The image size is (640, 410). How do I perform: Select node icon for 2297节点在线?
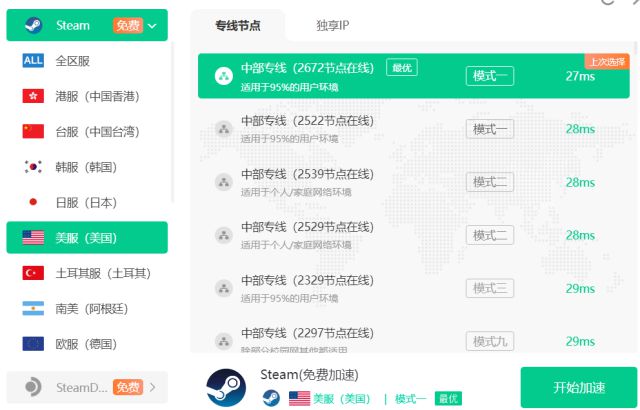point(224,341)
